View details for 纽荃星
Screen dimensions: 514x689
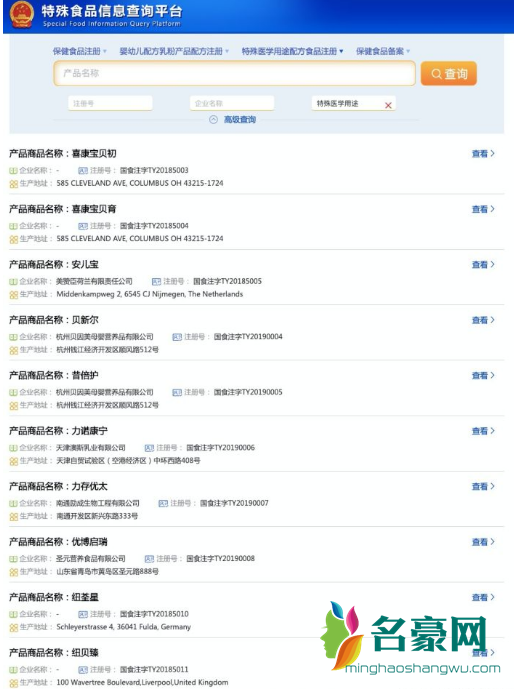click(x=483, y=597)
